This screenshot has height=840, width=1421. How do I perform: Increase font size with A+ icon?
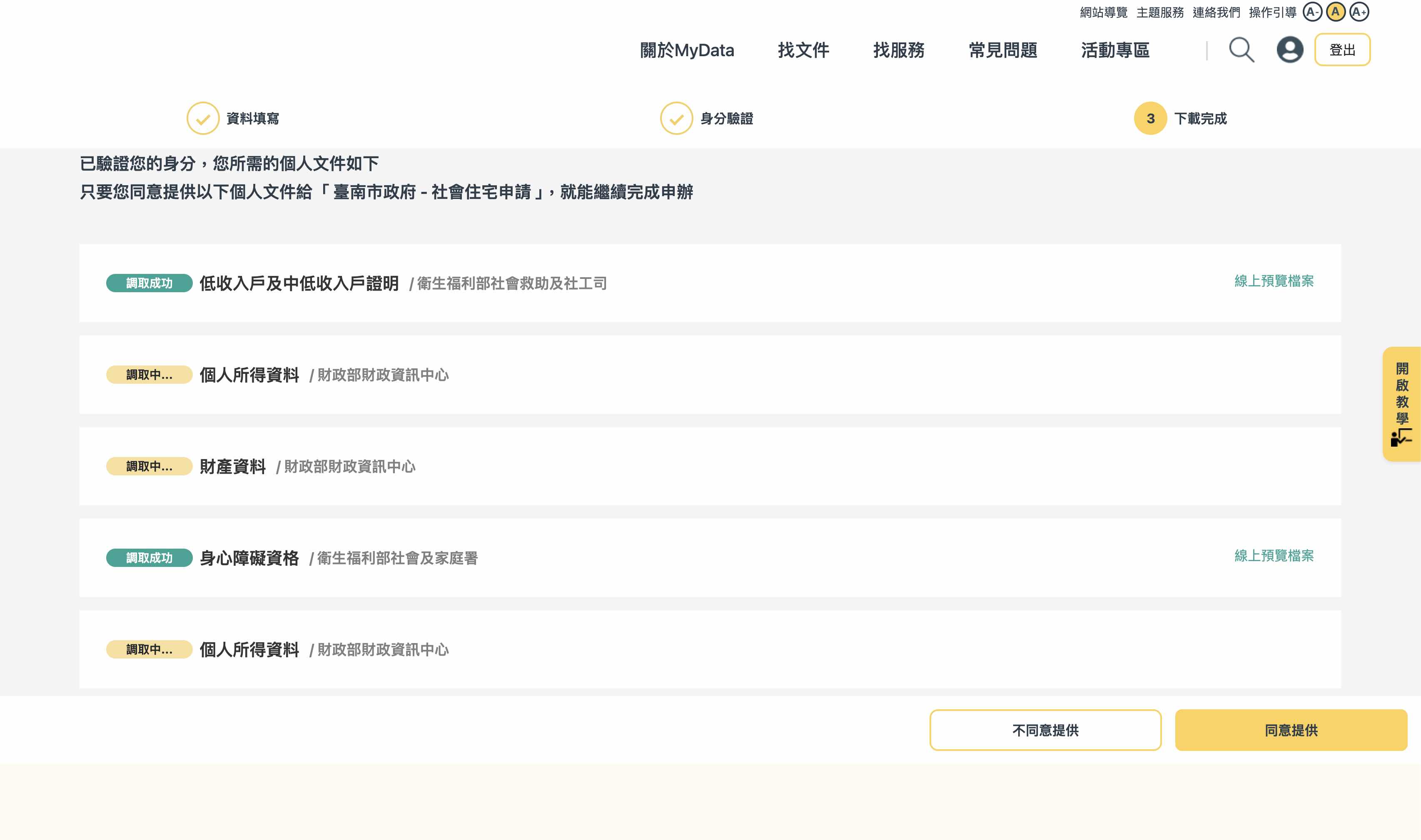[x=1359, y=12]
